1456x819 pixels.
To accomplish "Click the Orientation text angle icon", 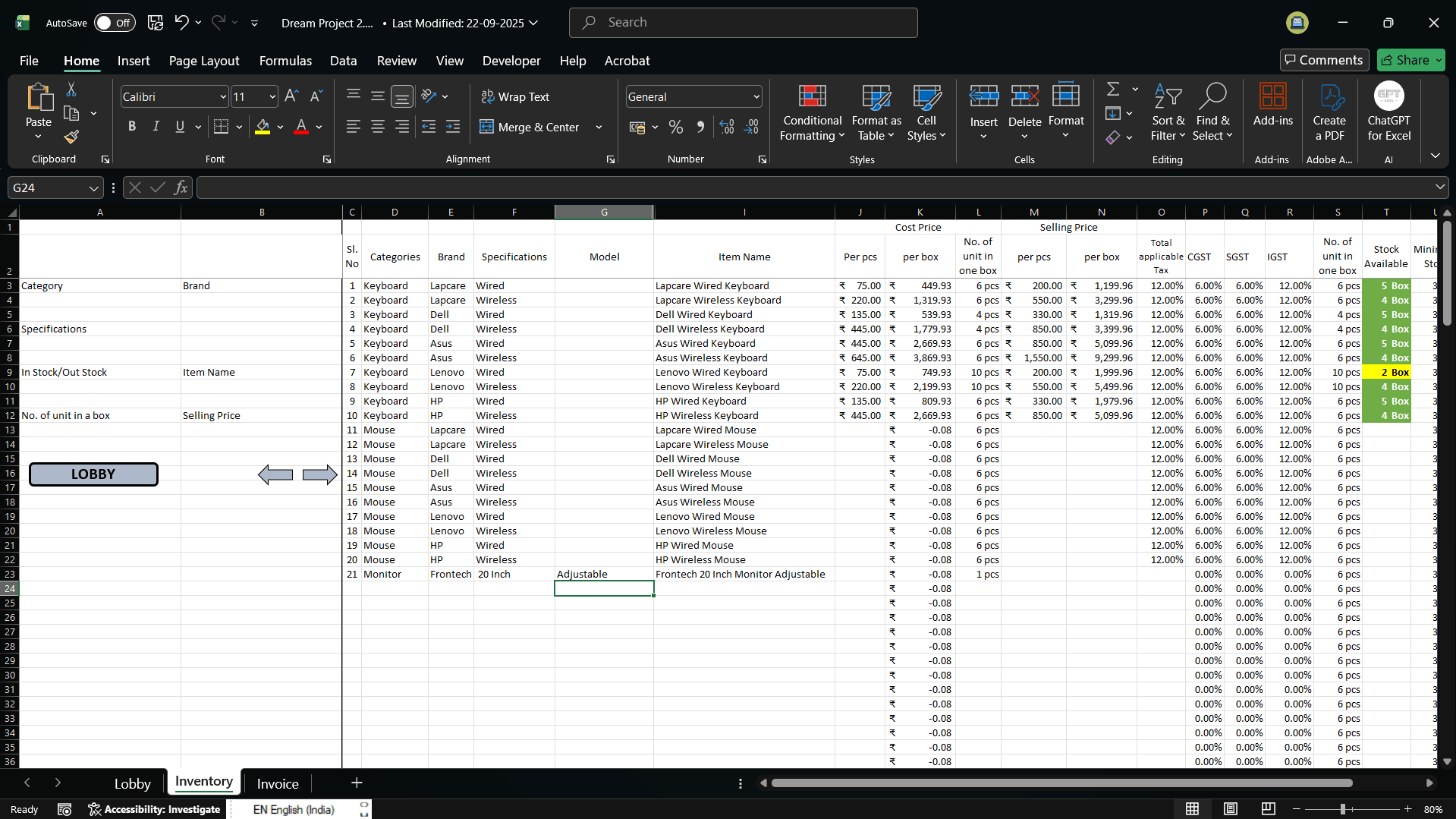I will tap(429, 96).
